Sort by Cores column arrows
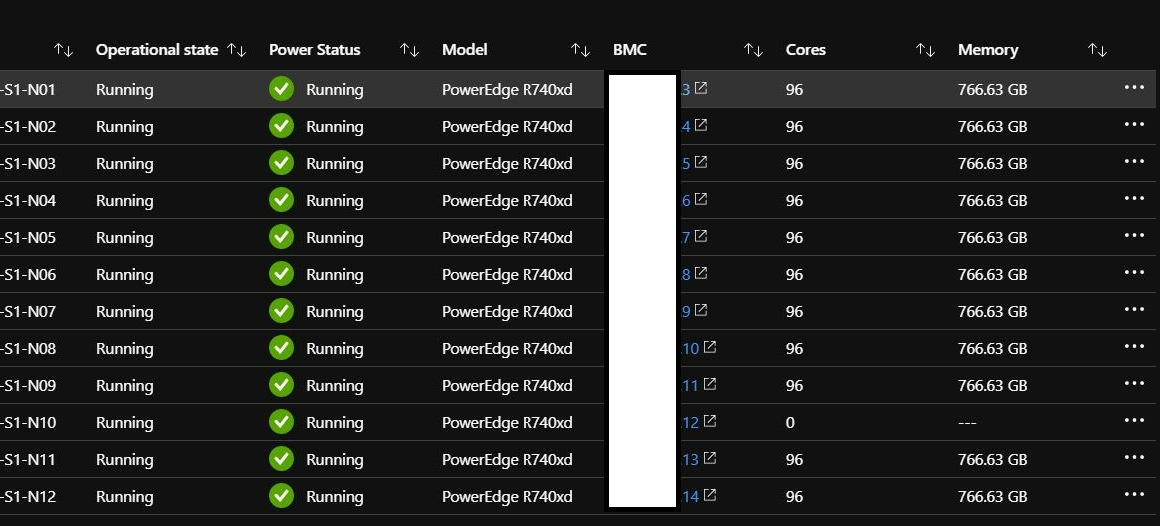 click(x=925, y=50)
